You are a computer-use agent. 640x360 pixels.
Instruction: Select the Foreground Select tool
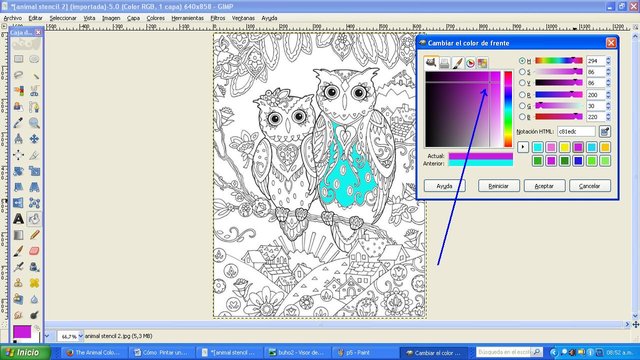click(18, 107)
